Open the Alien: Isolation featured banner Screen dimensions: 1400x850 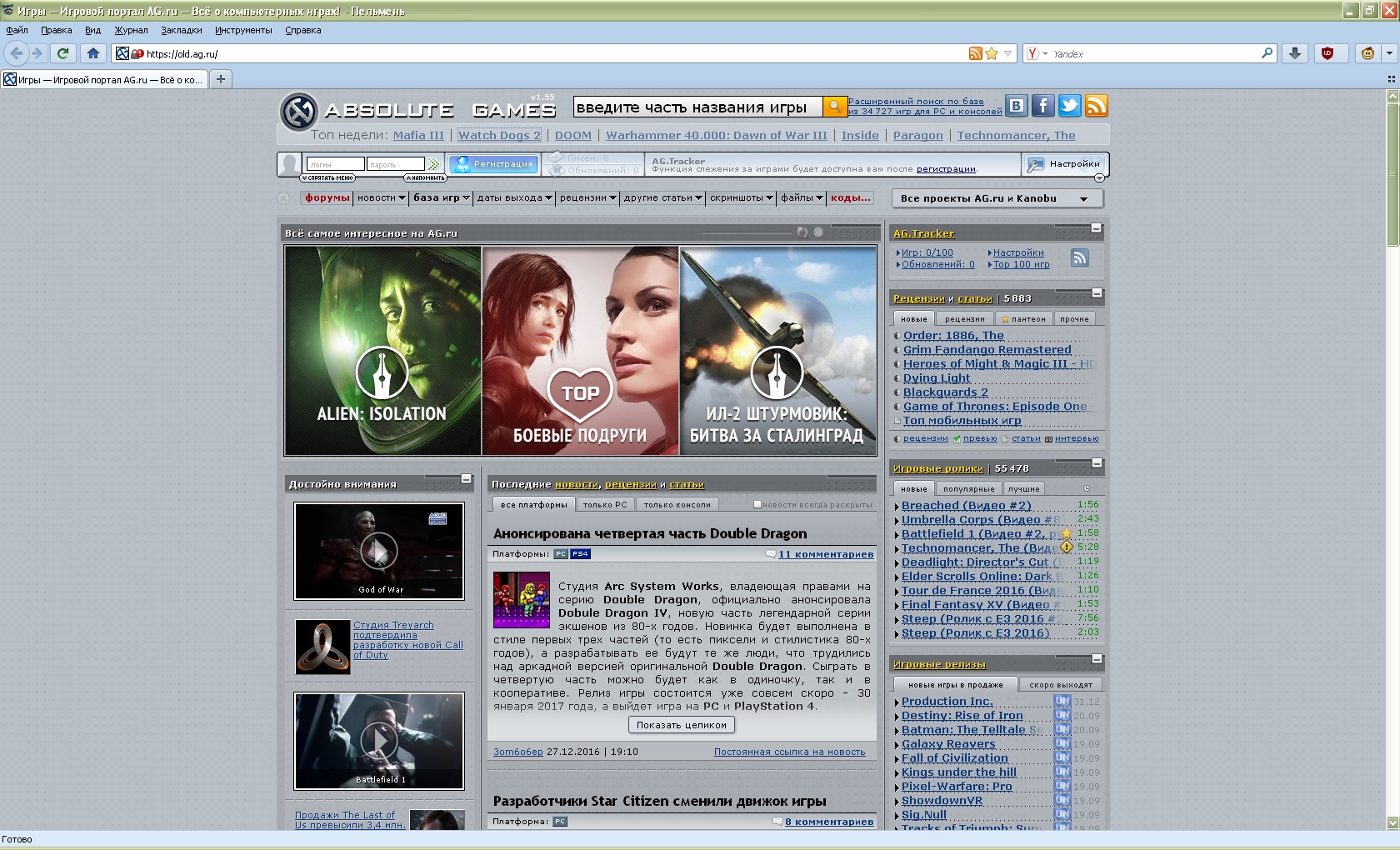[x=382, y=351]
